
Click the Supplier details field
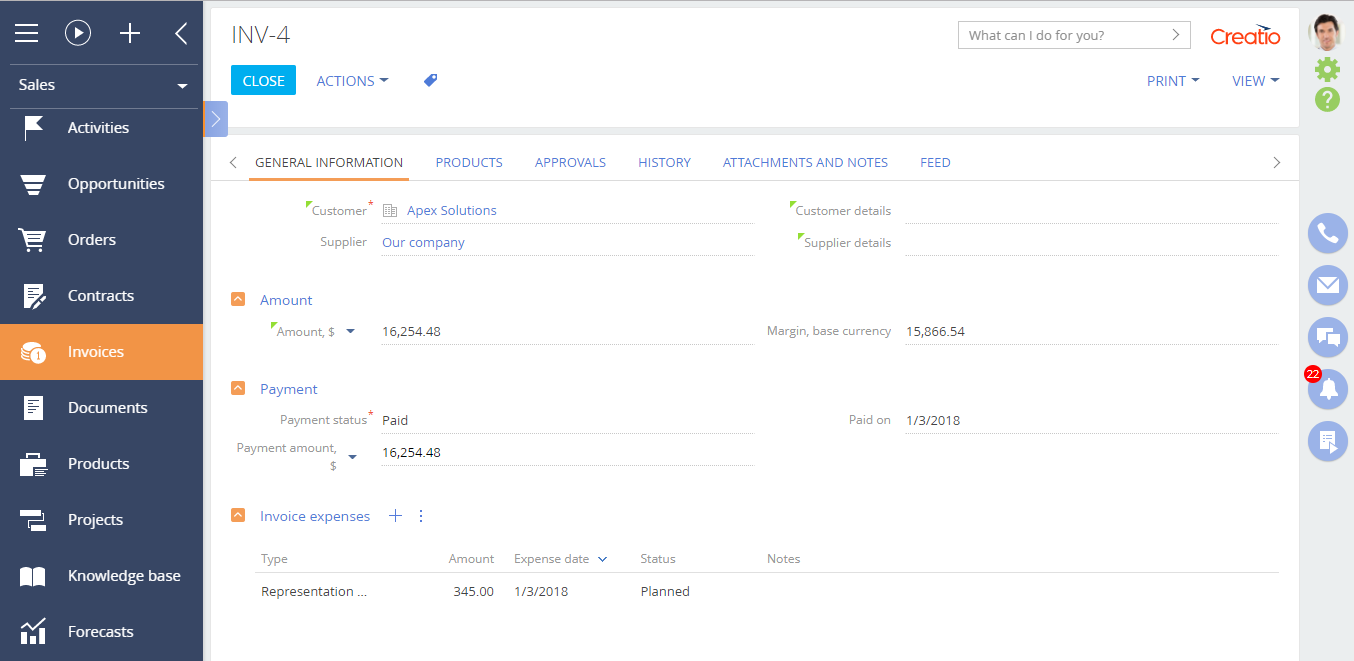(1092, 243)
